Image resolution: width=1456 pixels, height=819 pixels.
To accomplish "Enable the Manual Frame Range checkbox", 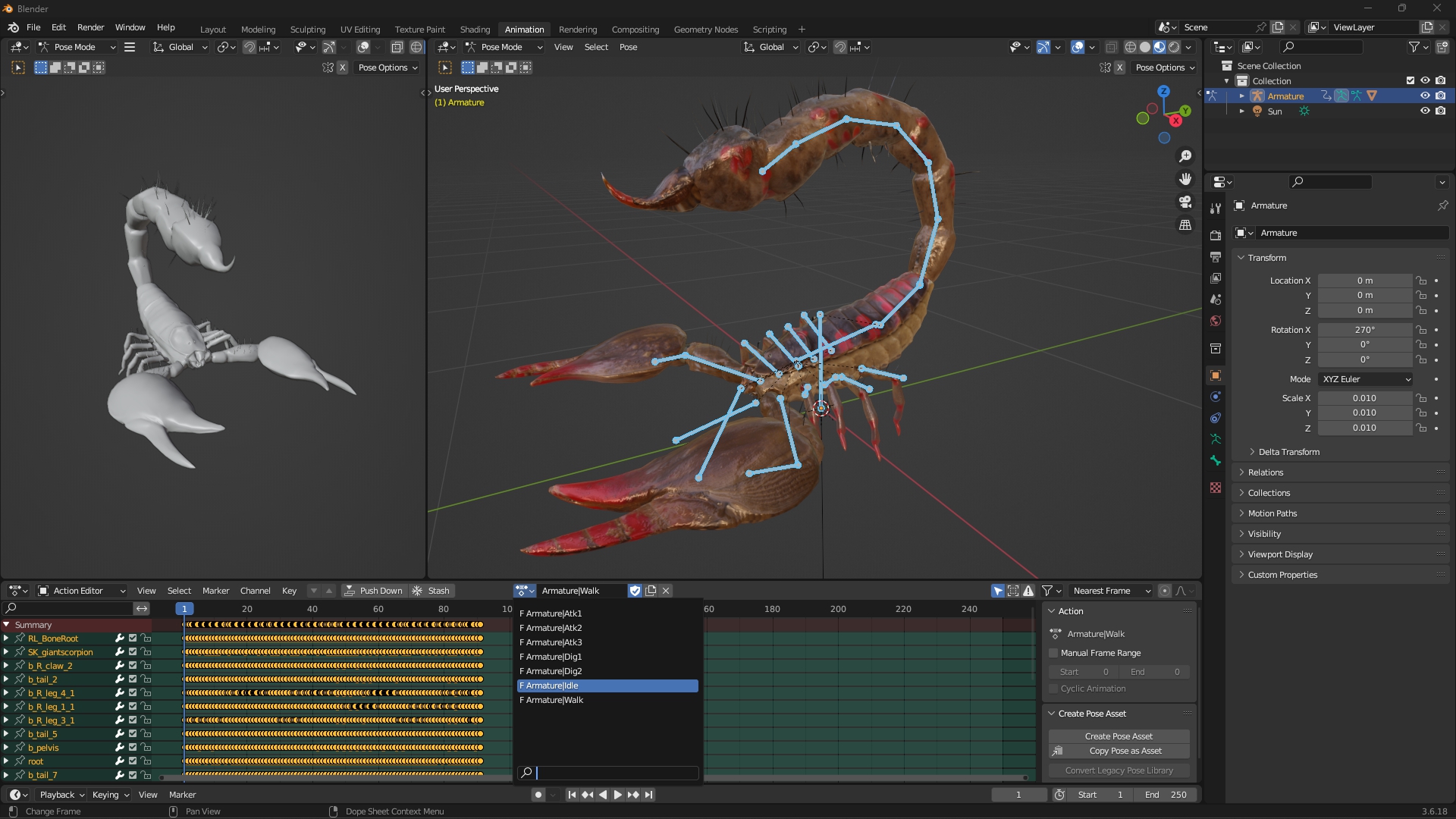I will coord(1053,653).
